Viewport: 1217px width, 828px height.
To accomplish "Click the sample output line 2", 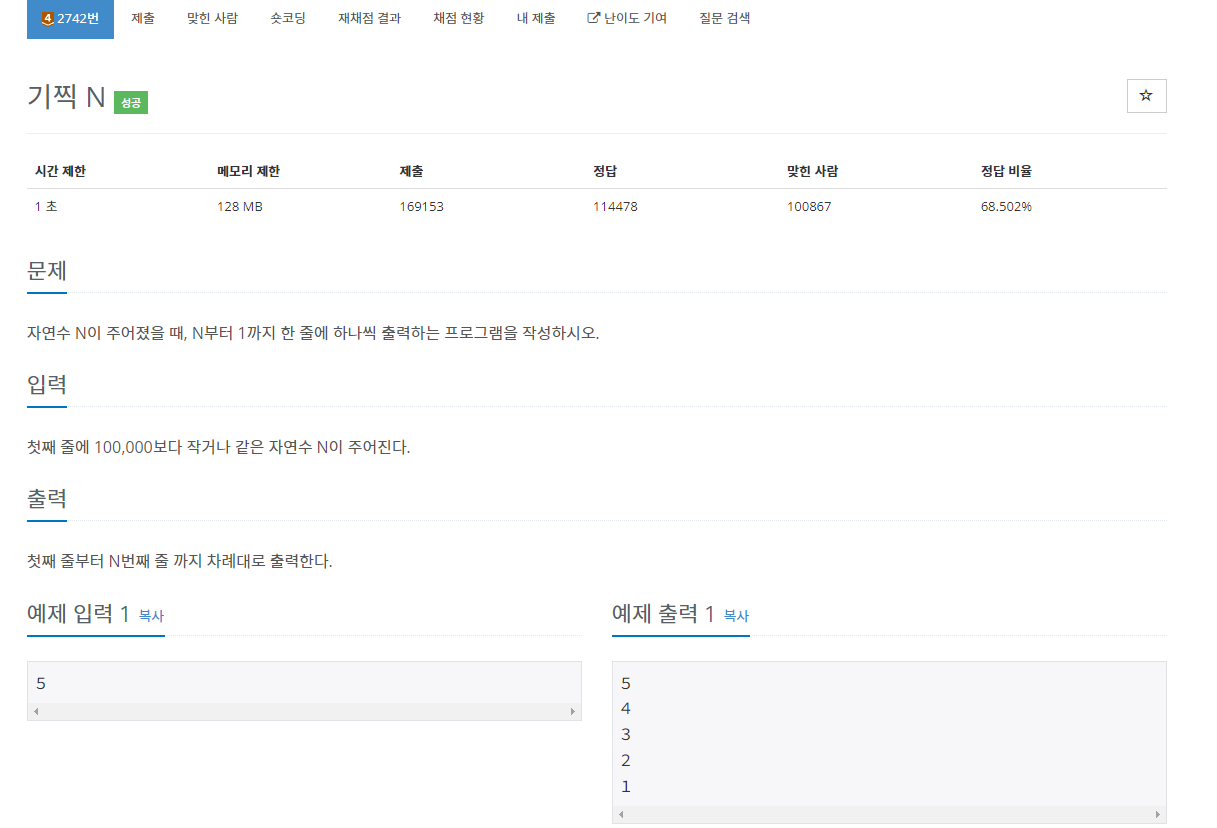I will [626, 761].
